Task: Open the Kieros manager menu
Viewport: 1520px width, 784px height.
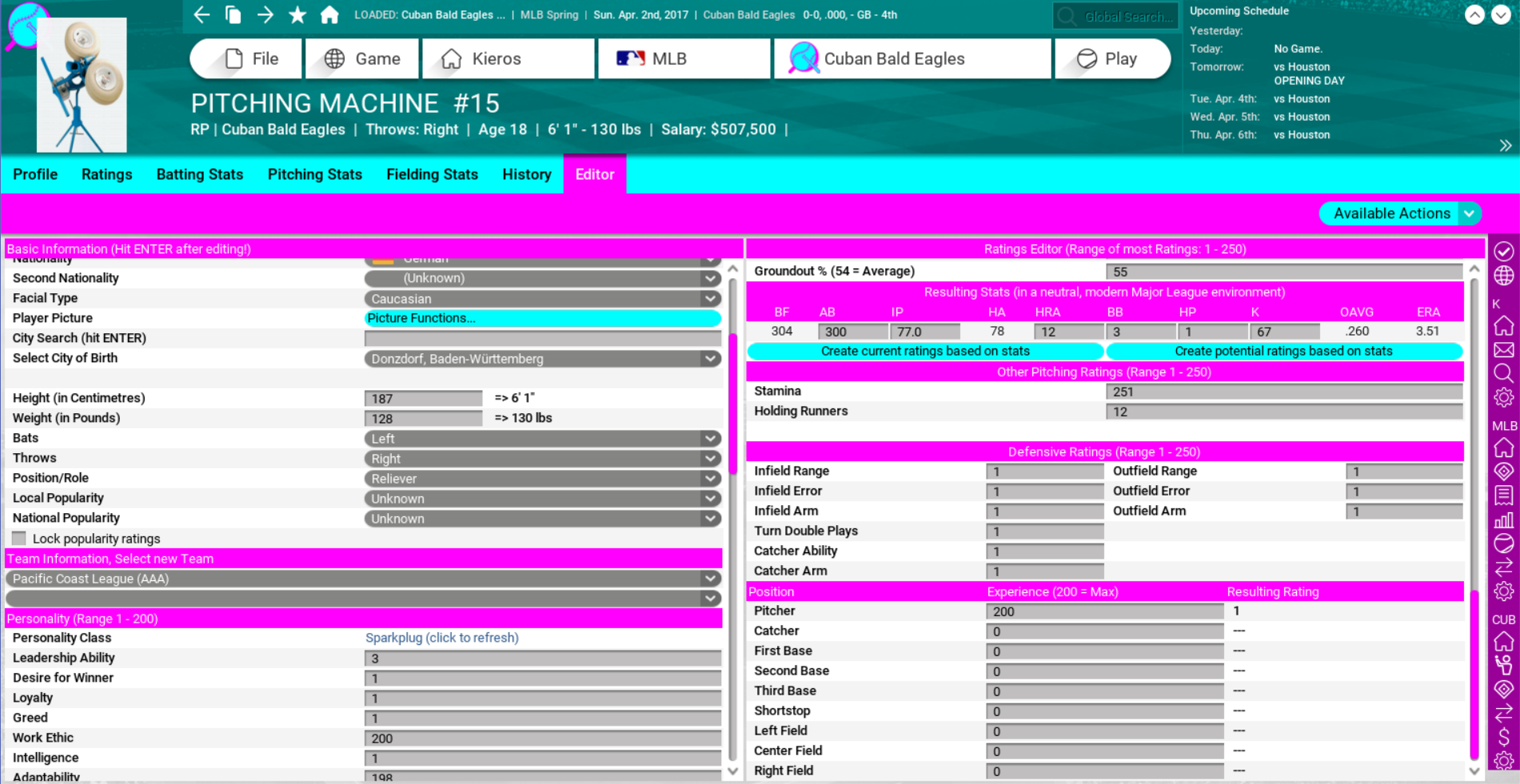Action: [x=509, y=58]
